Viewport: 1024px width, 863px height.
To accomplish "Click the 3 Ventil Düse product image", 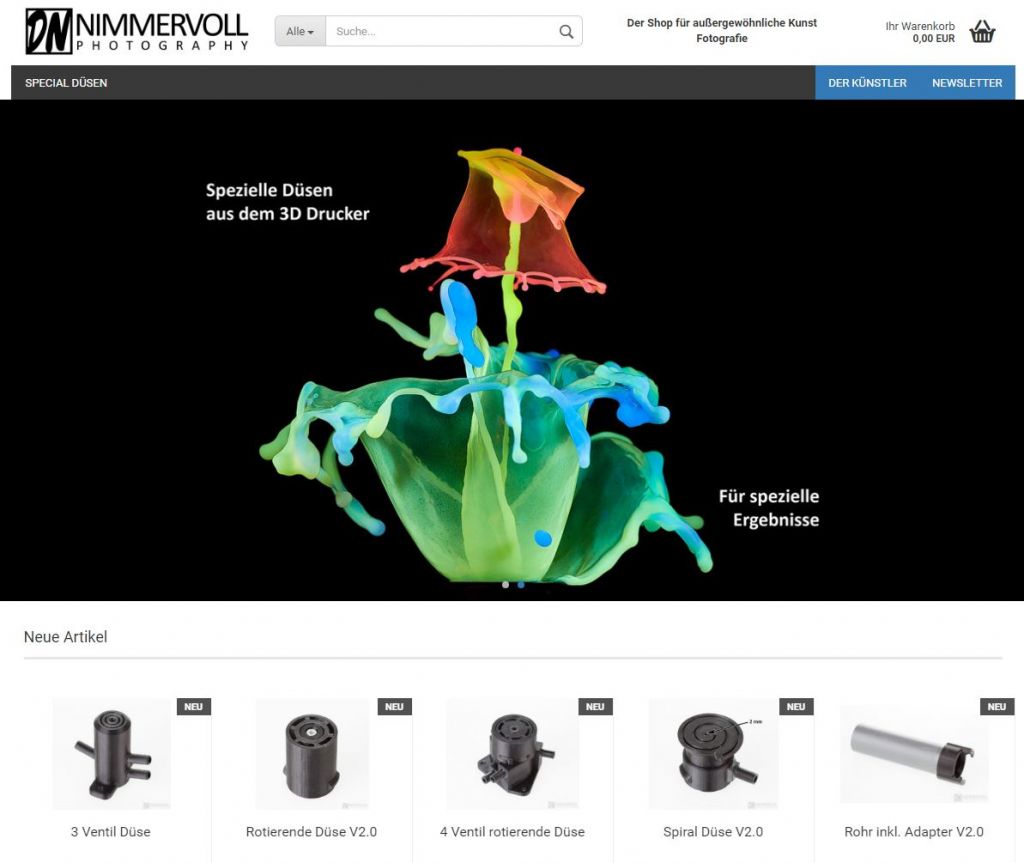I will click(x=111, y=754).
